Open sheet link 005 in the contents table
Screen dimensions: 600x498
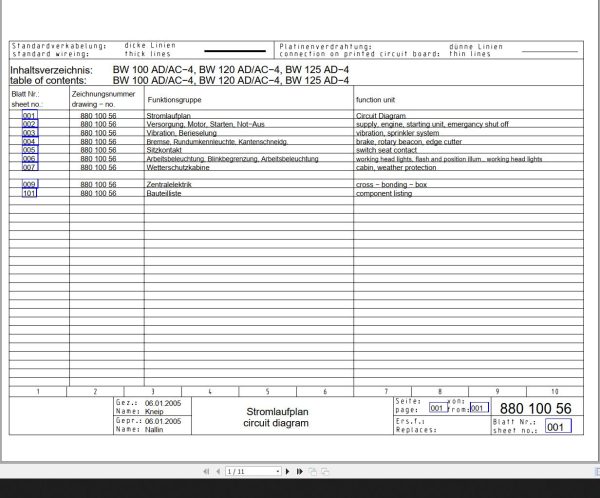click(29, 150)
